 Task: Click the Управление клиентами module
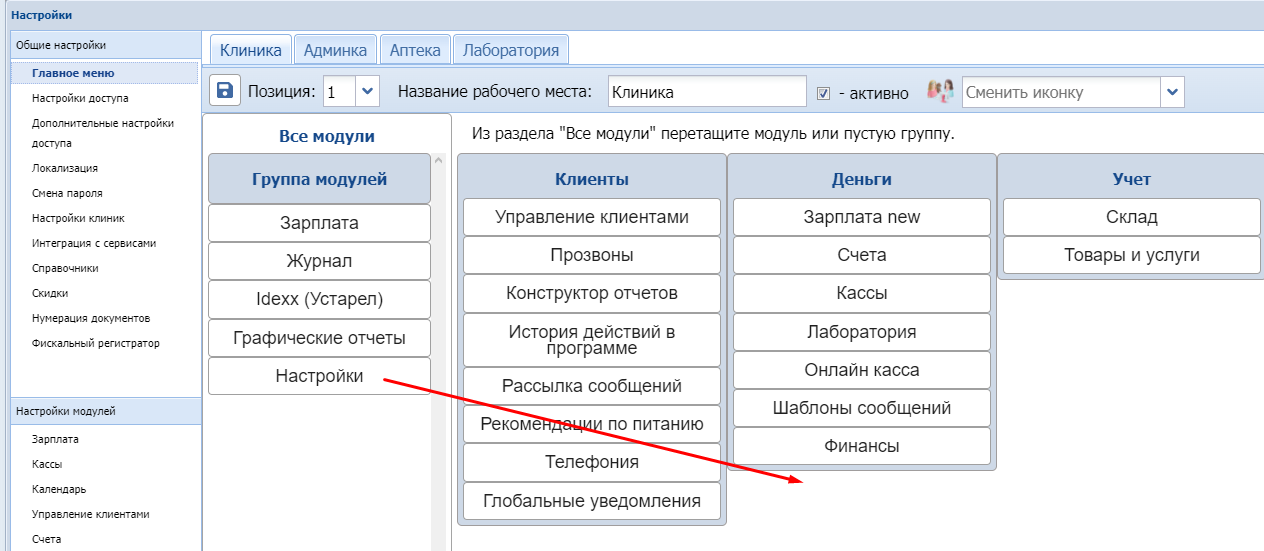click(592, 217)
